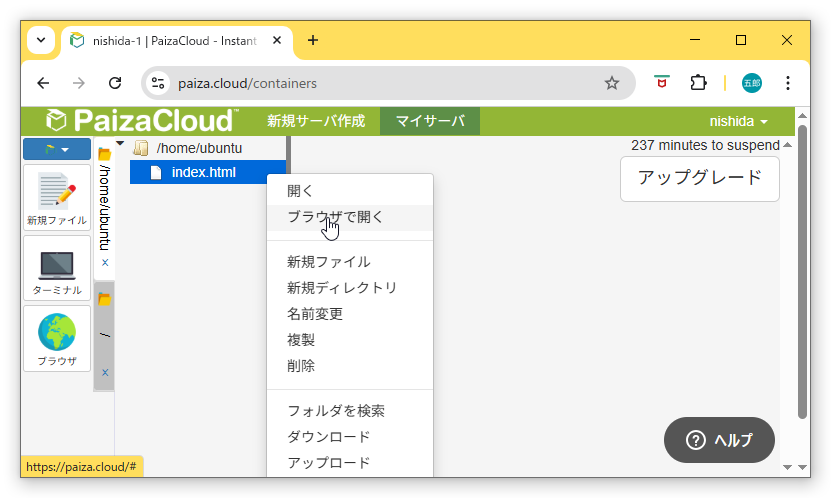Select index.html in the file tree

(x=204, y=172)
